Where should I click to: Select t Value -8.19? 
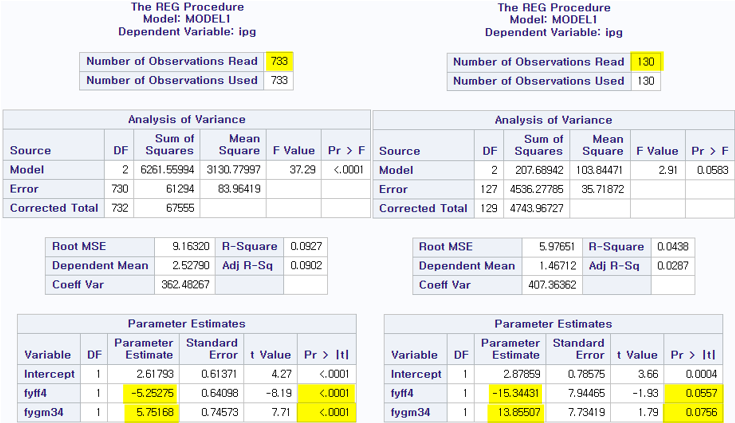tap(279, 393)
